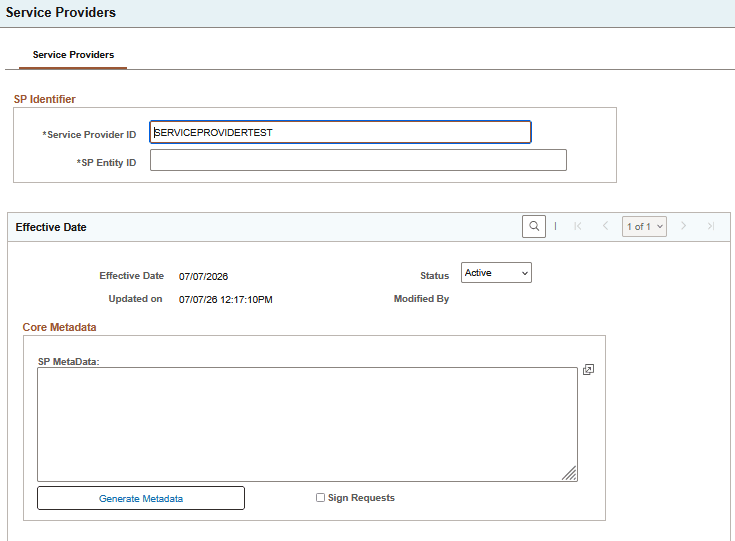Viewport: 735px width, 541px height.
Task: Click the Updated on label
Action: [x=135, y=299]
